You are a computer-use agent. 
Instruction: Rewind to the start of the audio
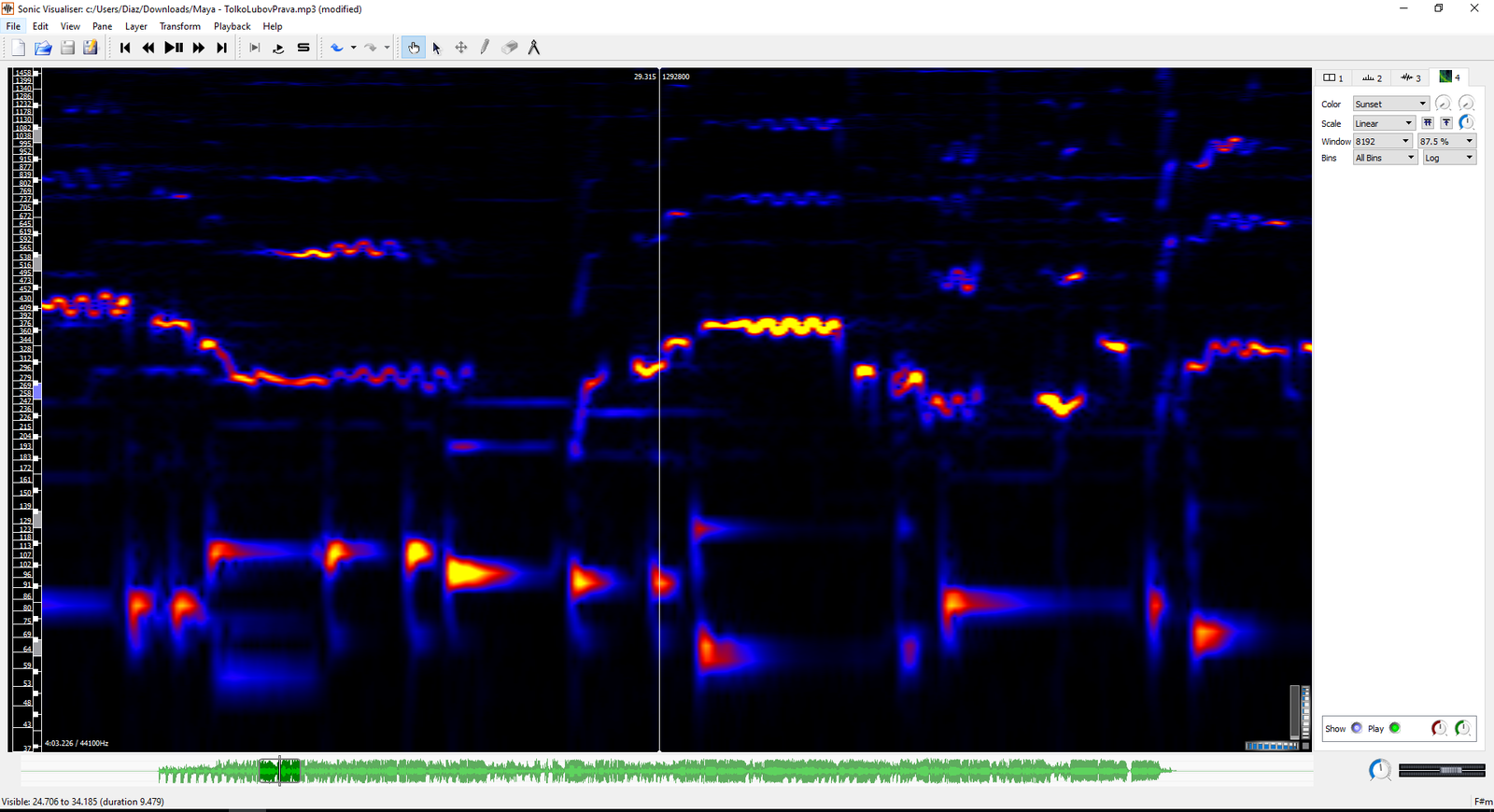click(125, 48)
